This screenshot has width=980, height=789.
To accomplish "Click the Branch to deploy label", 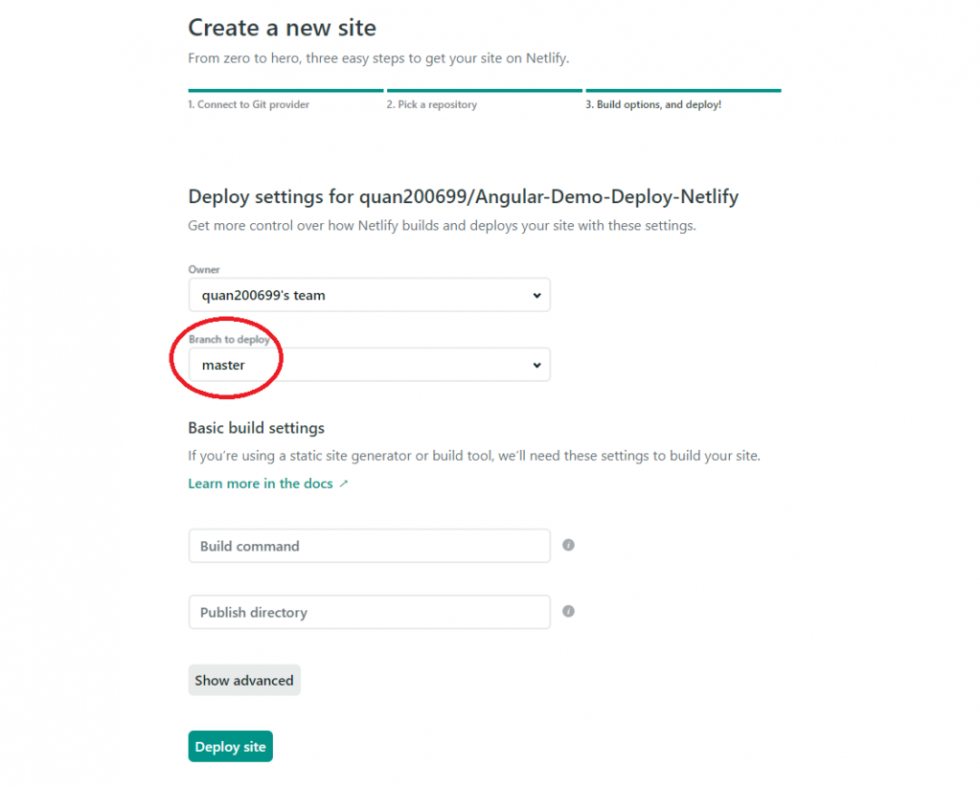I will point(229,340).
